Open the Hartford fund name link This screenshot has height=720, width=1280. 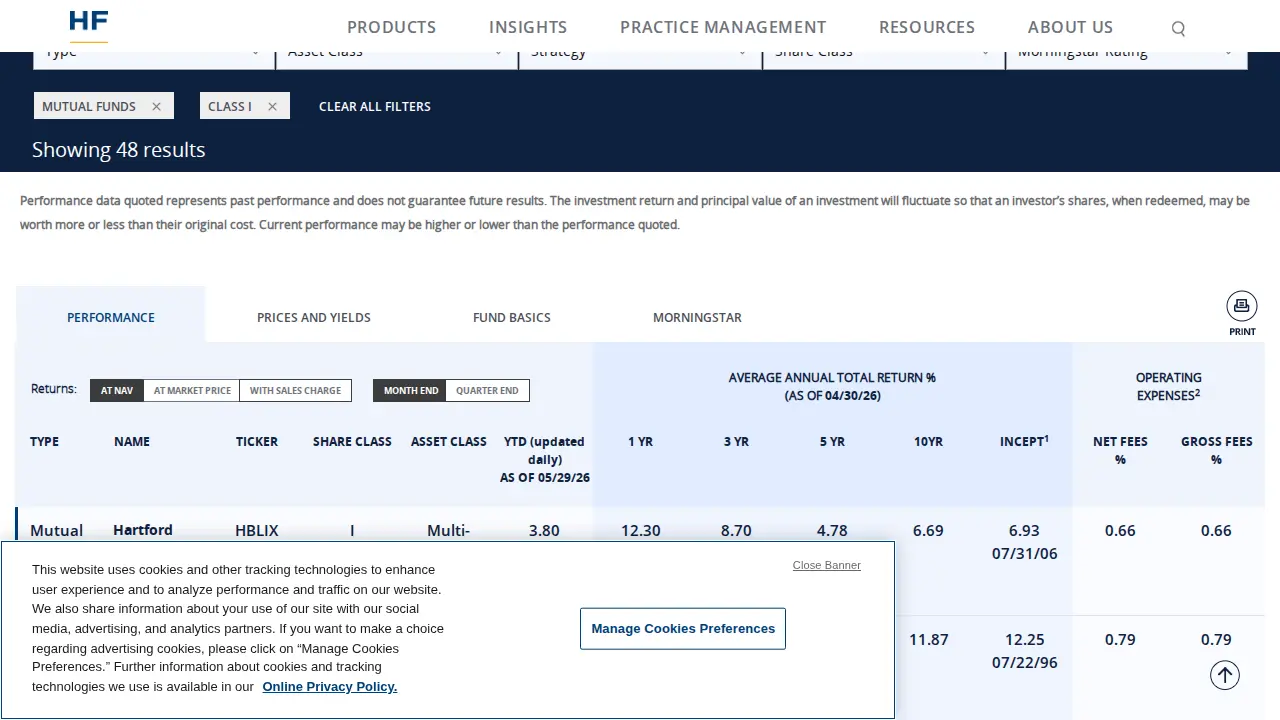[143, 530]
